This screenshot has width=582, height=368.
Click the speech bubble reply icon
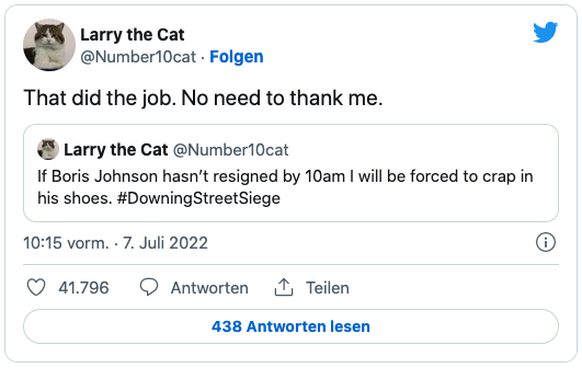[149, 287]
